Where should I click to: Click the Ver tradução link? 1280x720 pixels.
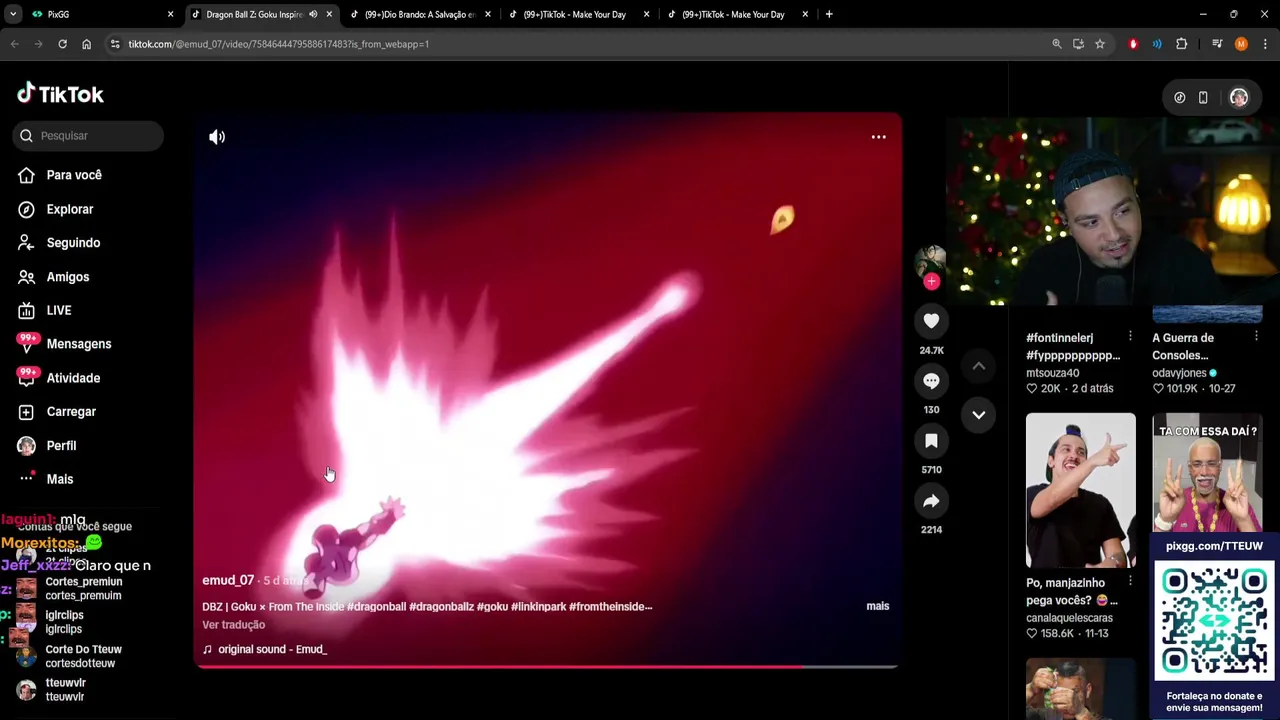[233, 625]
